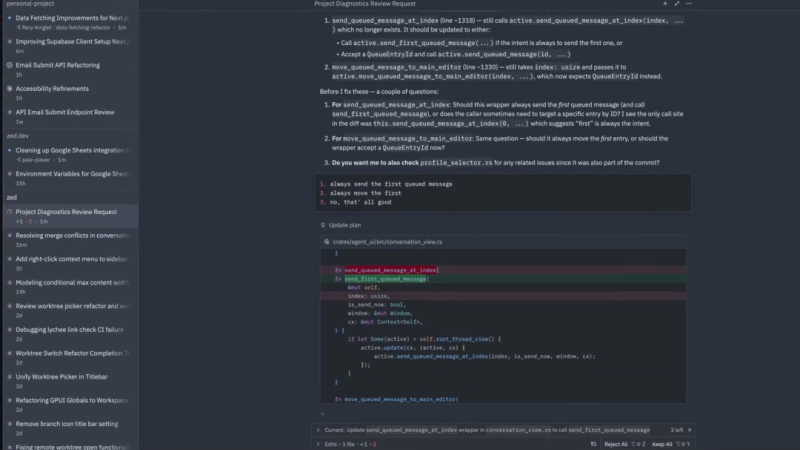Open thread Fixing remote worktree open functionality
This screenshot has width=800, height=450.
coord(70,447)
